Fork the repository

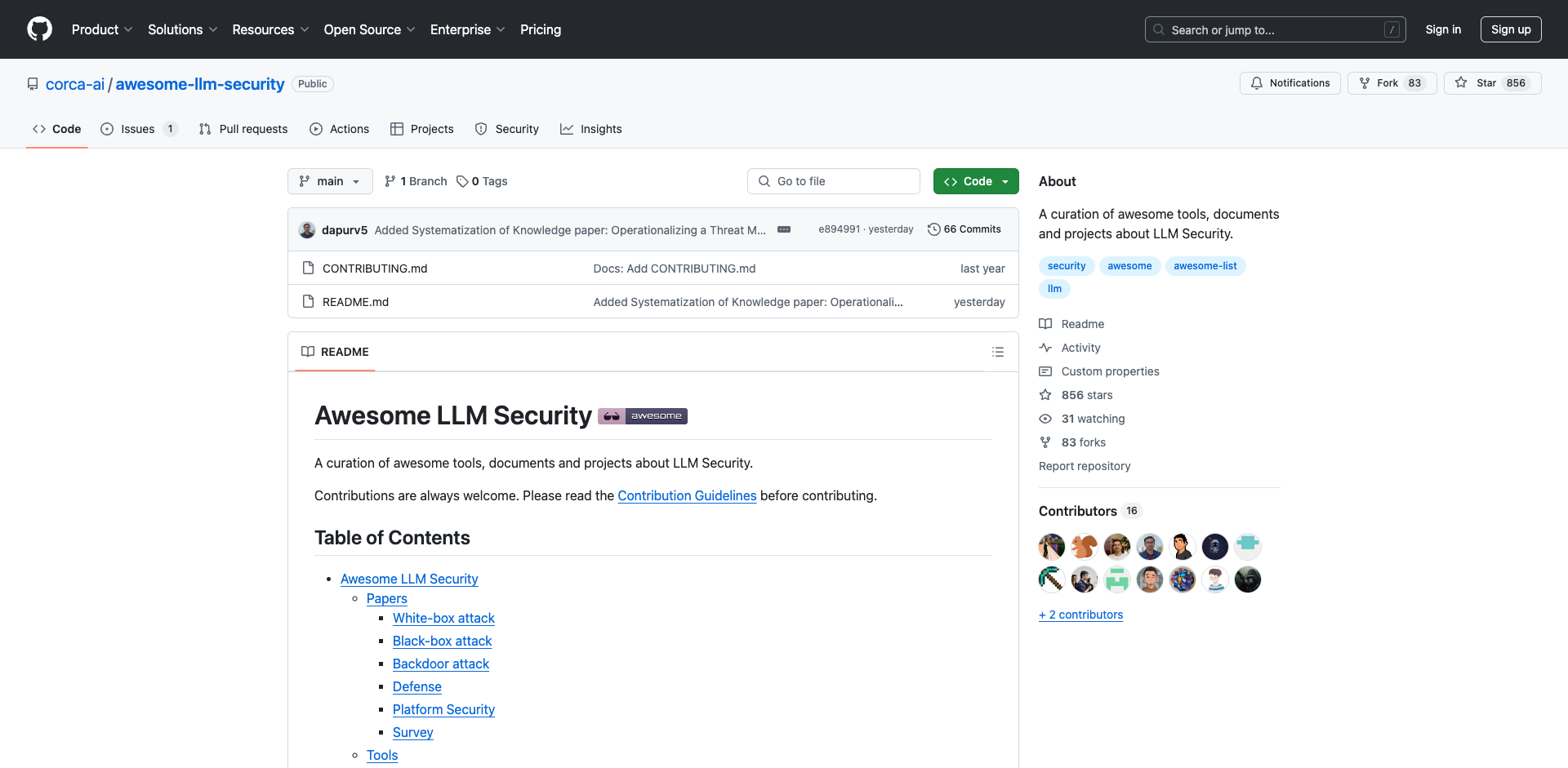click(1392, 83)
